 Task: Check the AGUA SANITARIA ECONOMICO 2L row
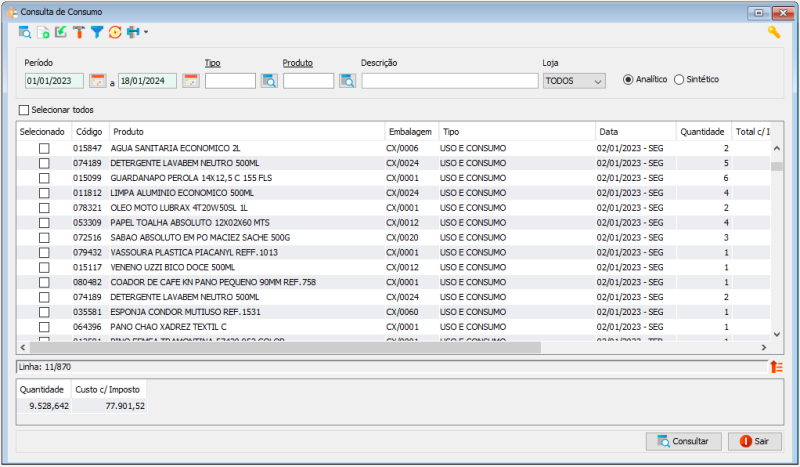(44, 148)
